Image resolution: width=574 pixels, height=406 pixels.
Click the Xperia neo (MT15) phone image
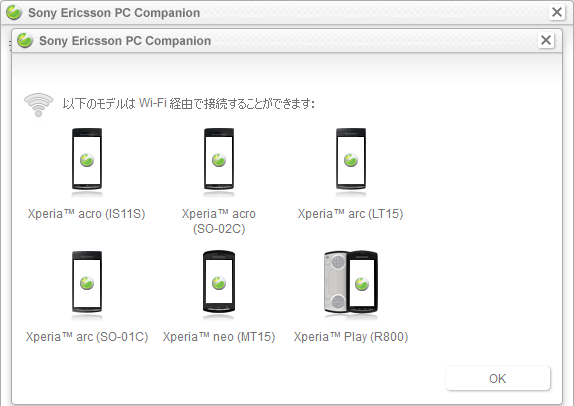coord(219,282)
